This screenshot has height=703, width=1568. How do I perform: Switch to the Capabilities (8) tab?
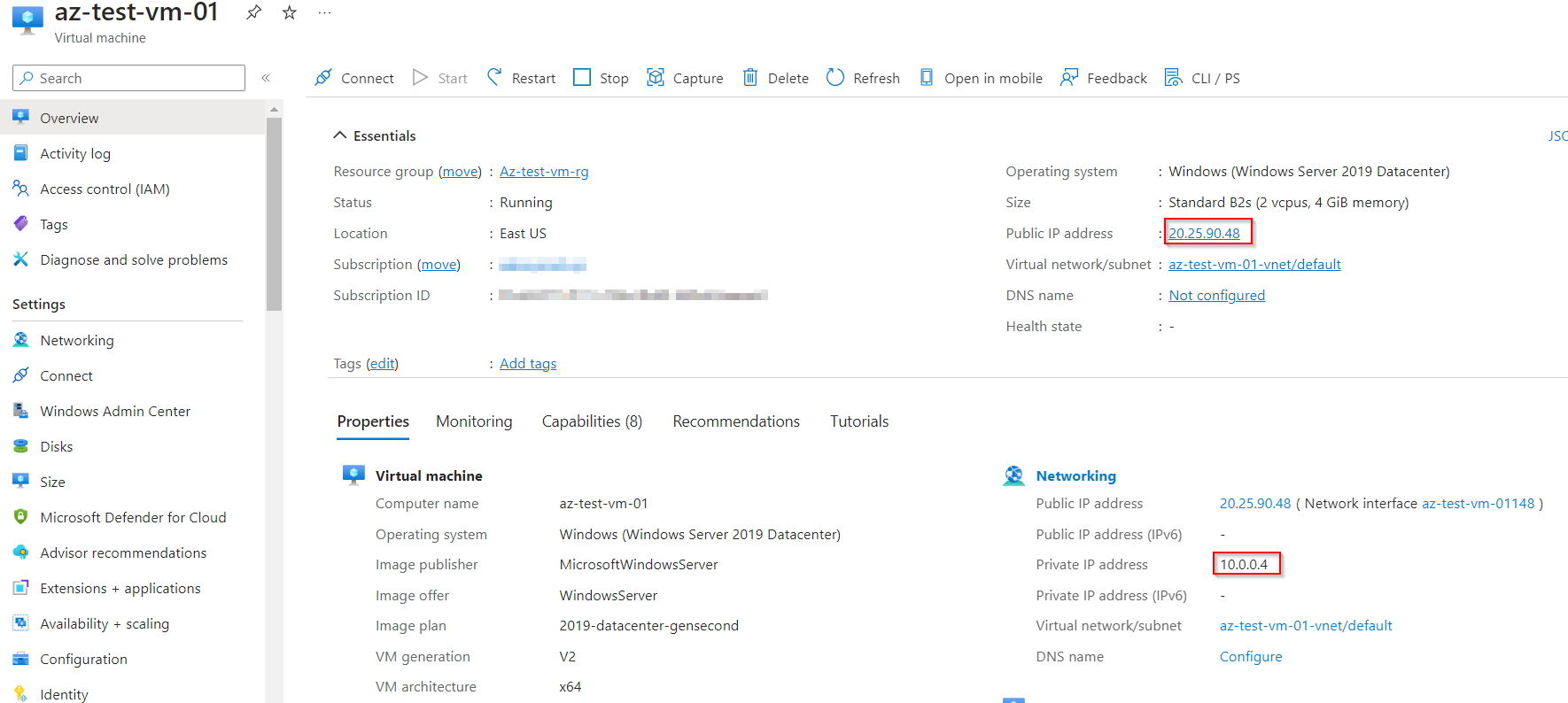click(592, 421)
